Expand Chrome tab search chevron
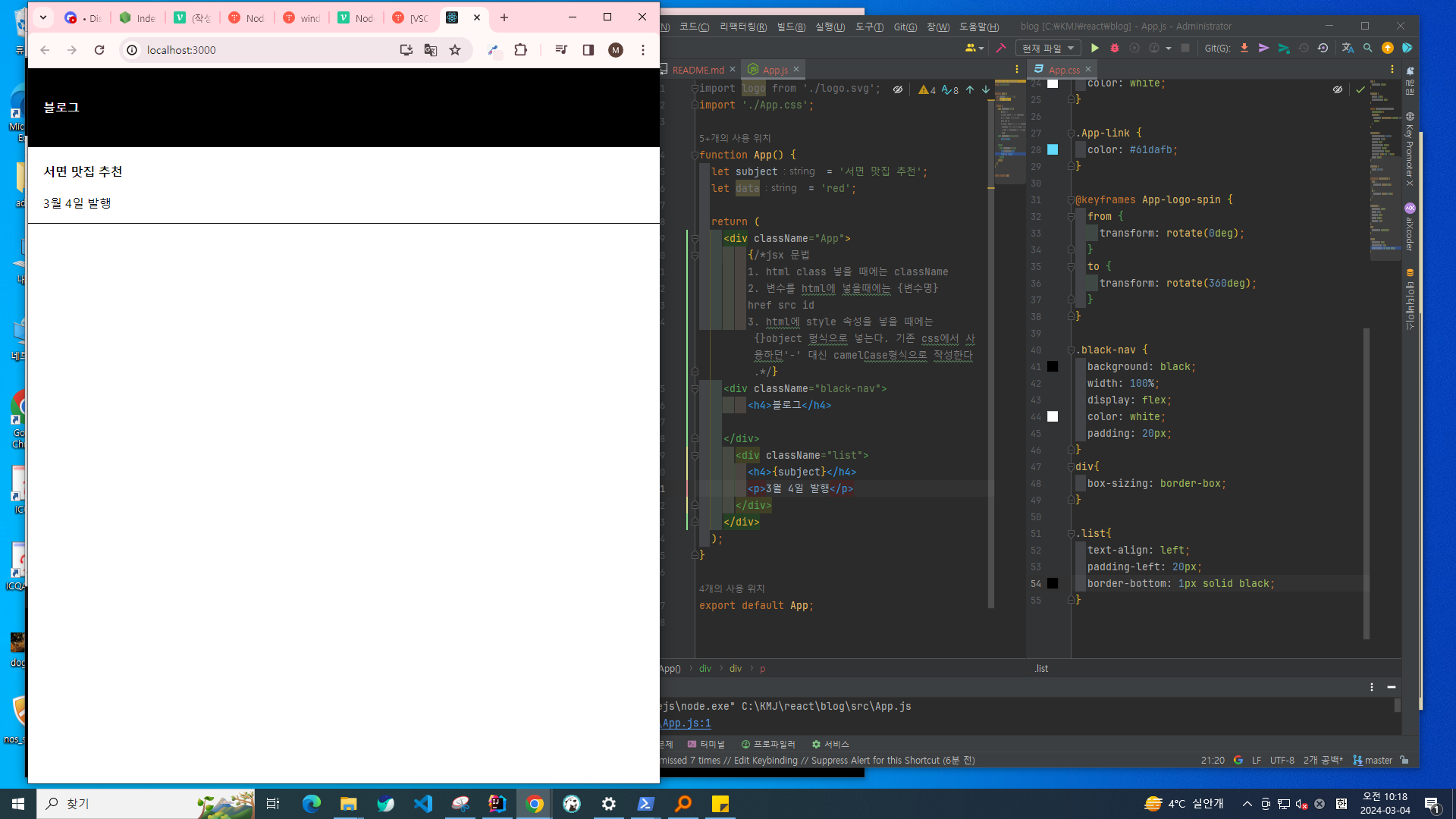This screenshot has width=1456, height=819. [43, 17]
